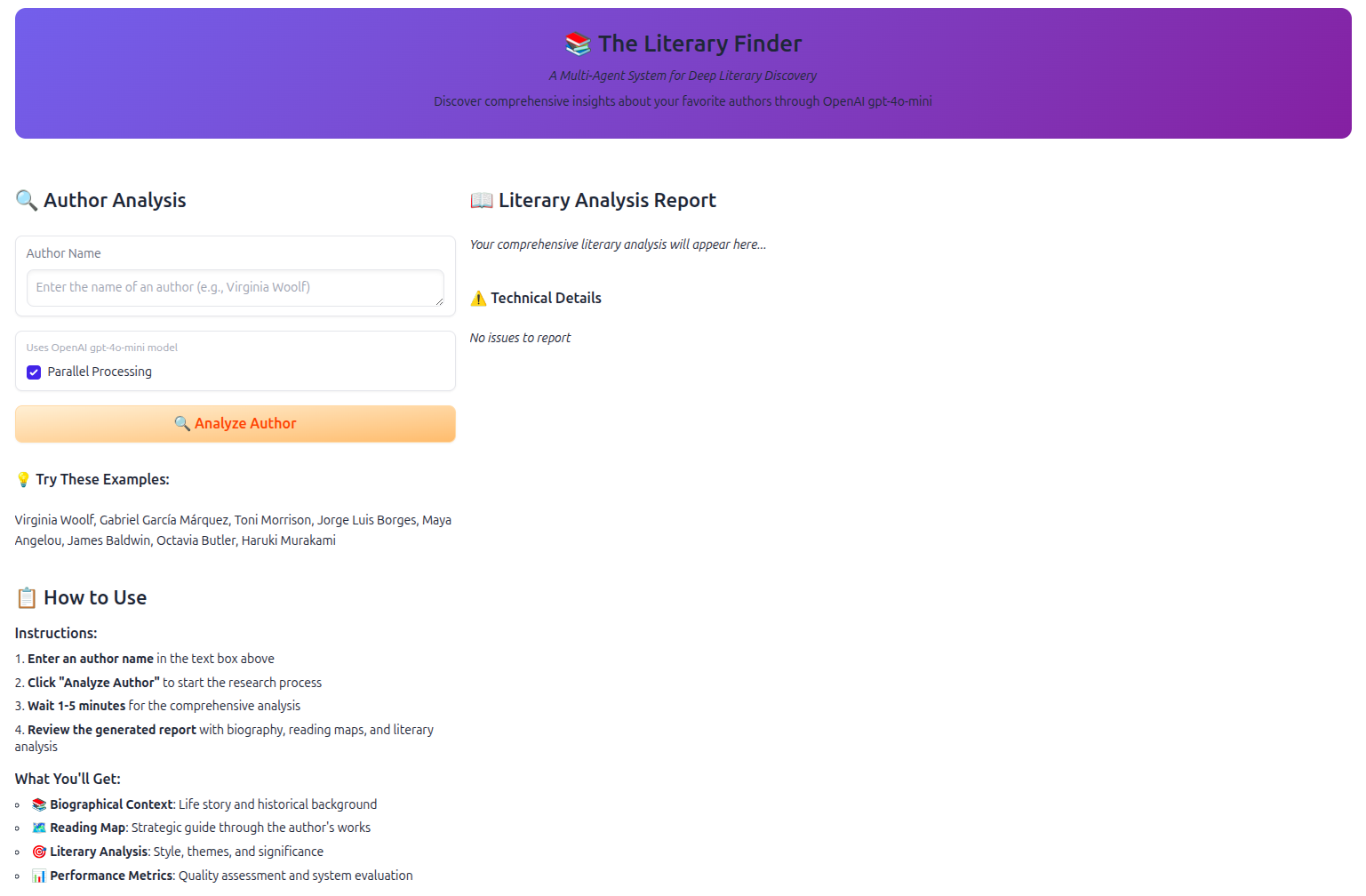Click the clipboard icon beside How to Use
1366x896 pixels.
click(26, 597)
